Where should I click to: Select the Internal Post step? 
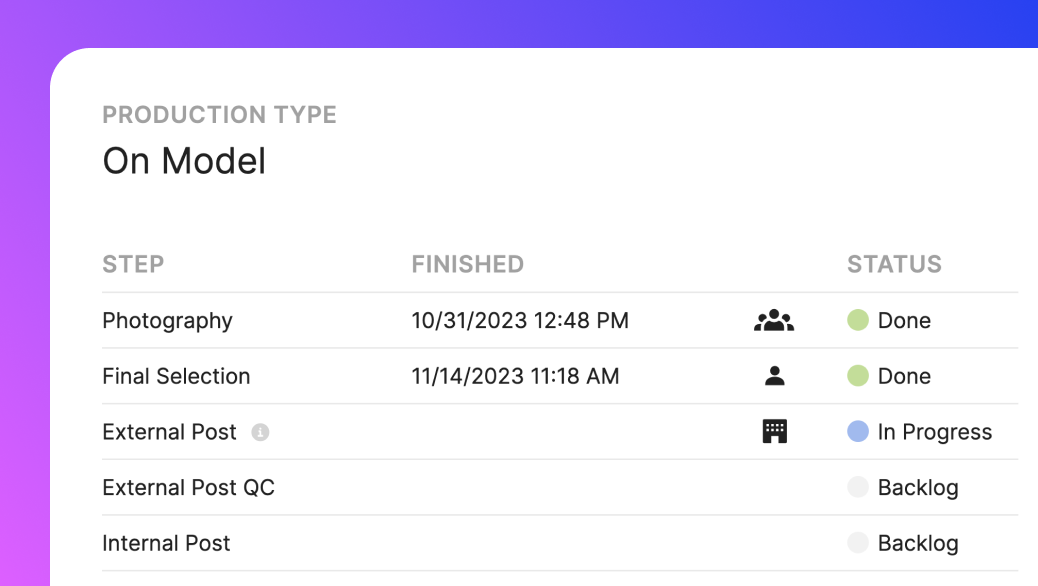166,544
